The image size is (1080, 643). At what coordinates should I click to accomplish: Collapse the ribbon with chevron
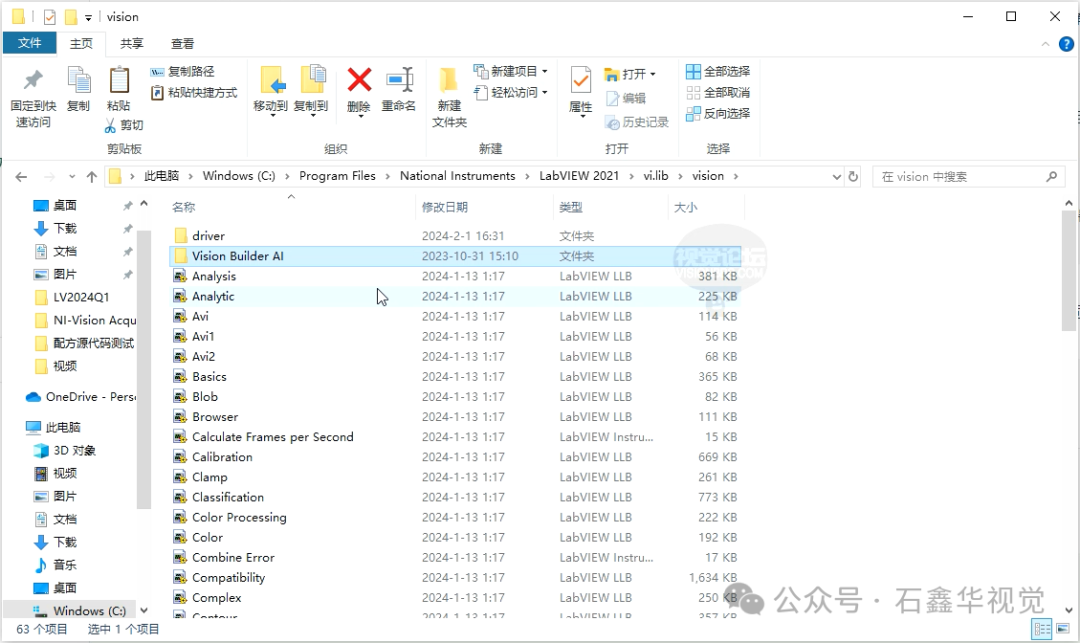[1045, 44]
